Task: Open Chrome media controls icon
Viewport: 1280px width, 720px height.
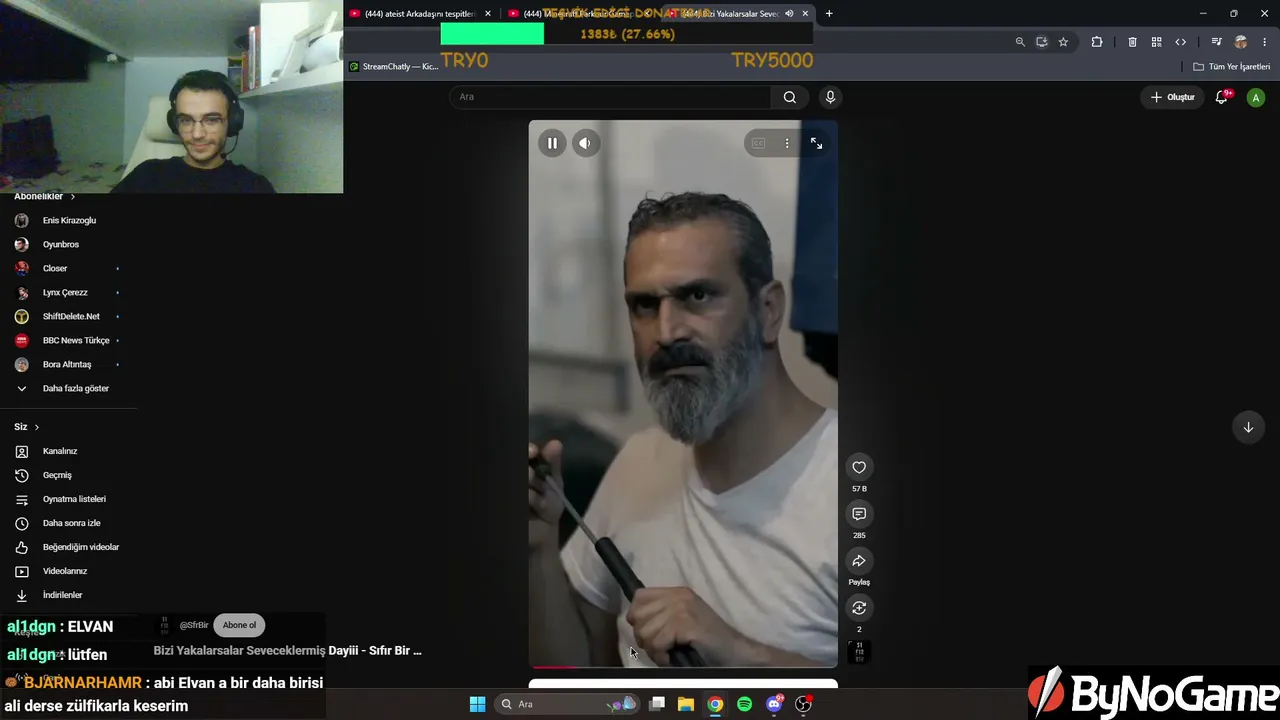Action: coord(1216,42)
